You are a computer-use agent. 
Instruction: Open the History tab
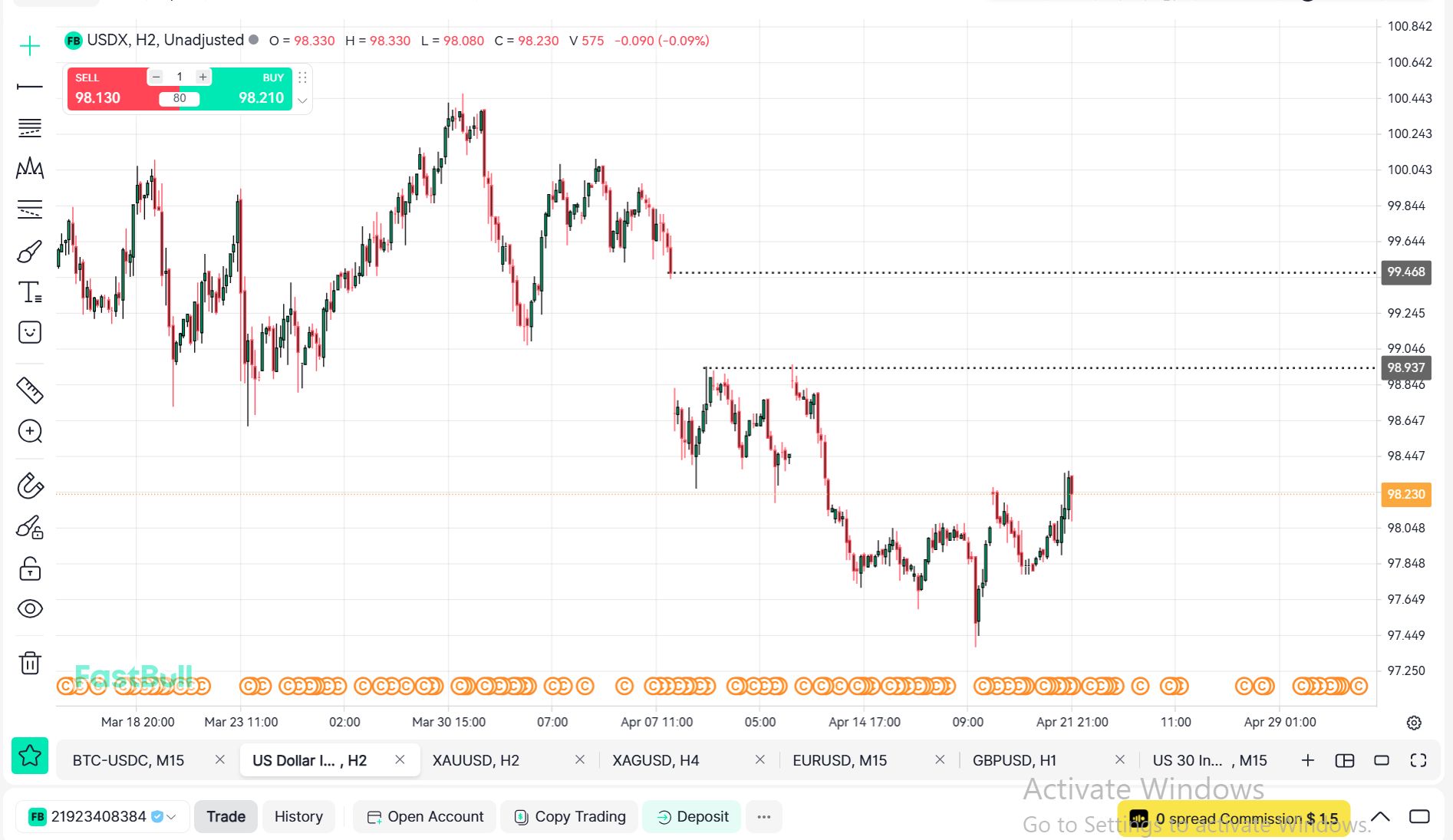click(298, 817)
